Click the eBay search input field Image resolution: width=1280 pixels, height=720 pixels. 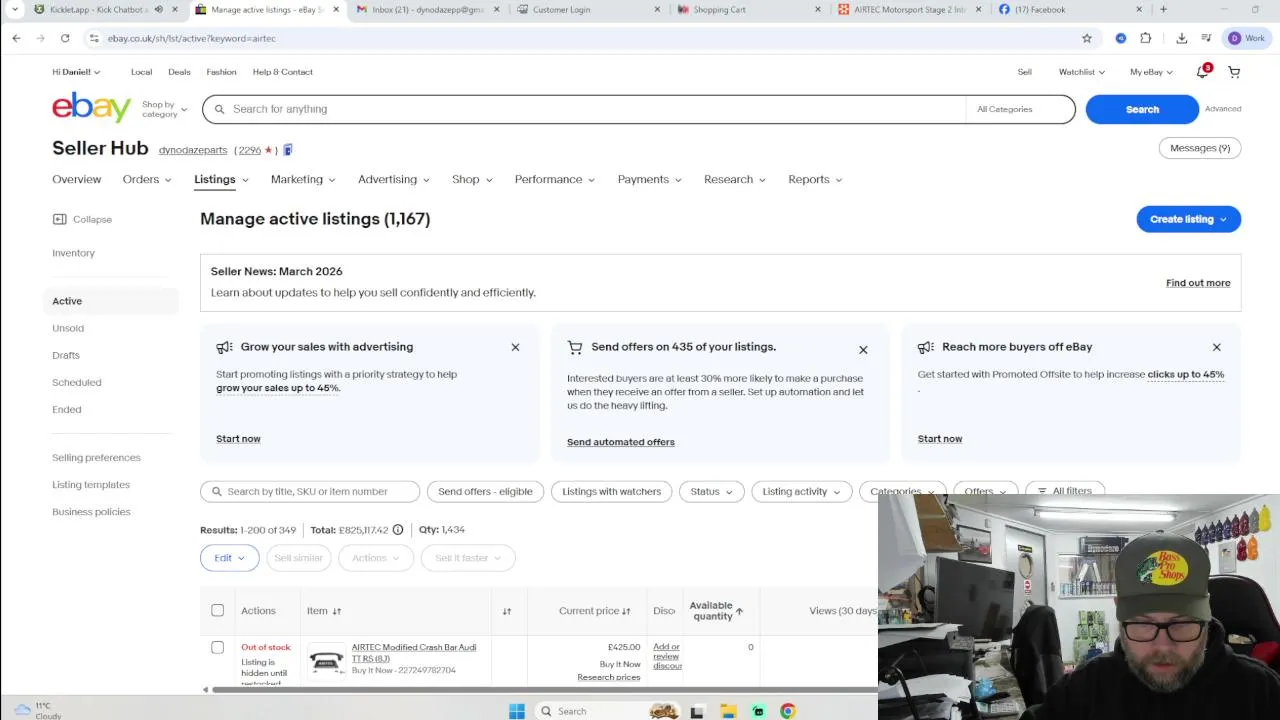(x=585, y=109)
